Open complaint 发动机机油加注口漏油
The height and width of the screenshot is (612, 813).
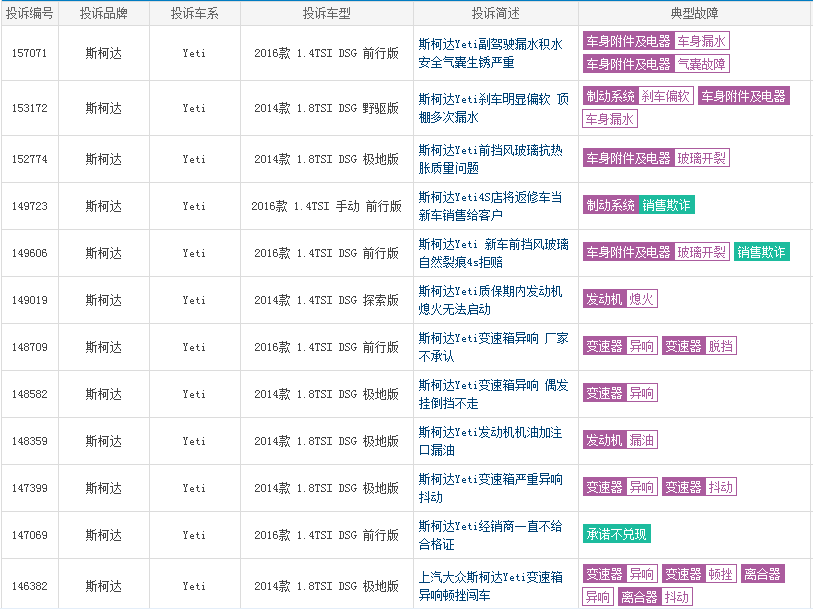click(490, 441)
